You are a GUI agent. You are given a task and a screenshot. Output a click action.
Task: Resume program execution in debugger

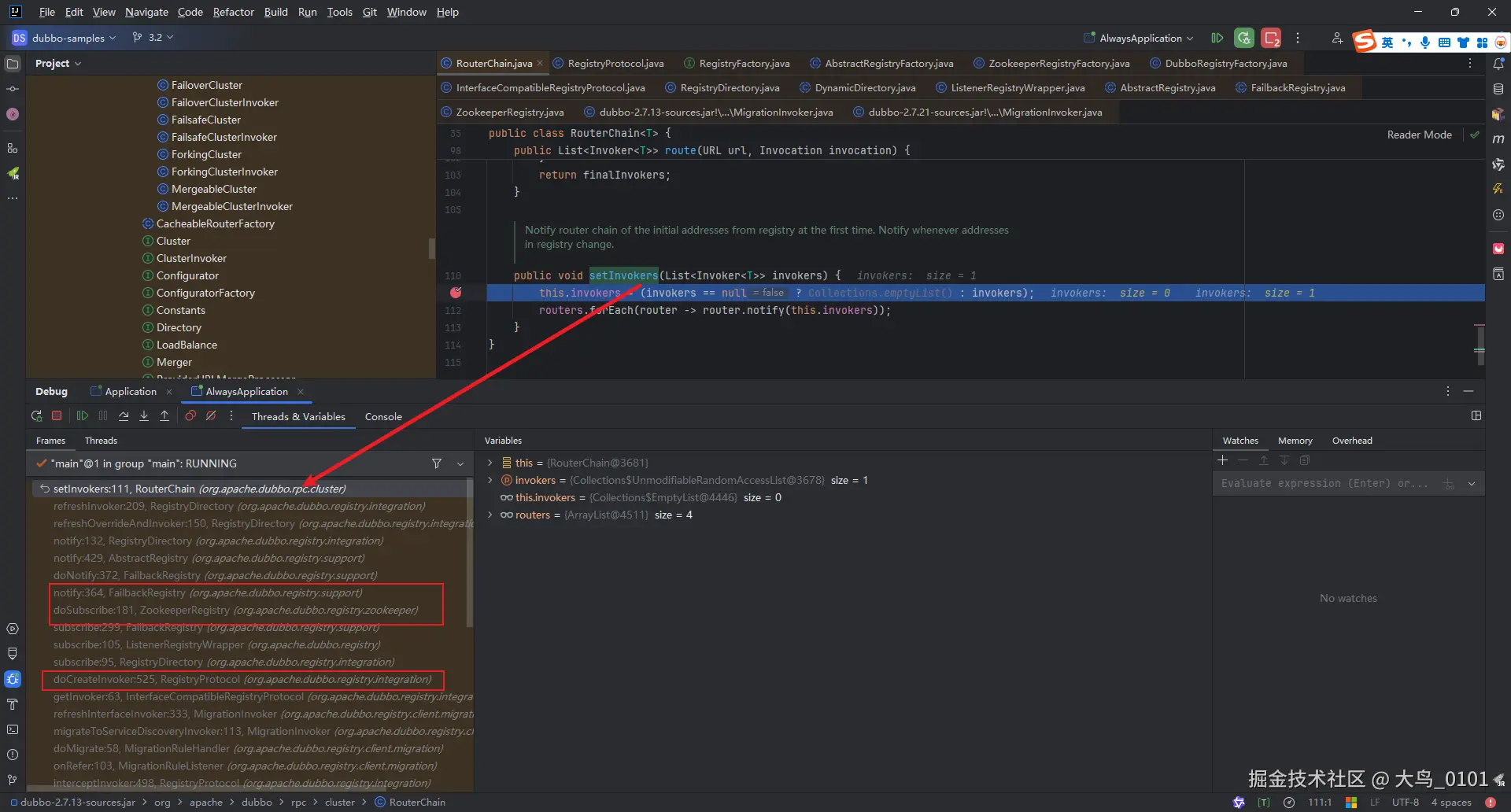(83, 416)
